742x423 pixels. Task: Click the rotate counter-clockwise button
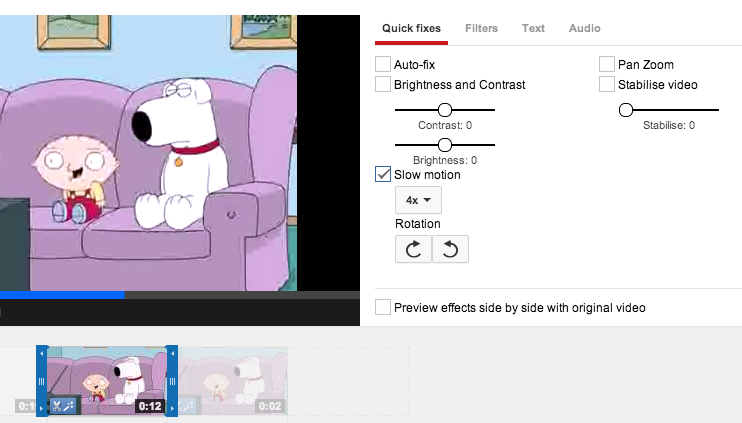point(450,249)
